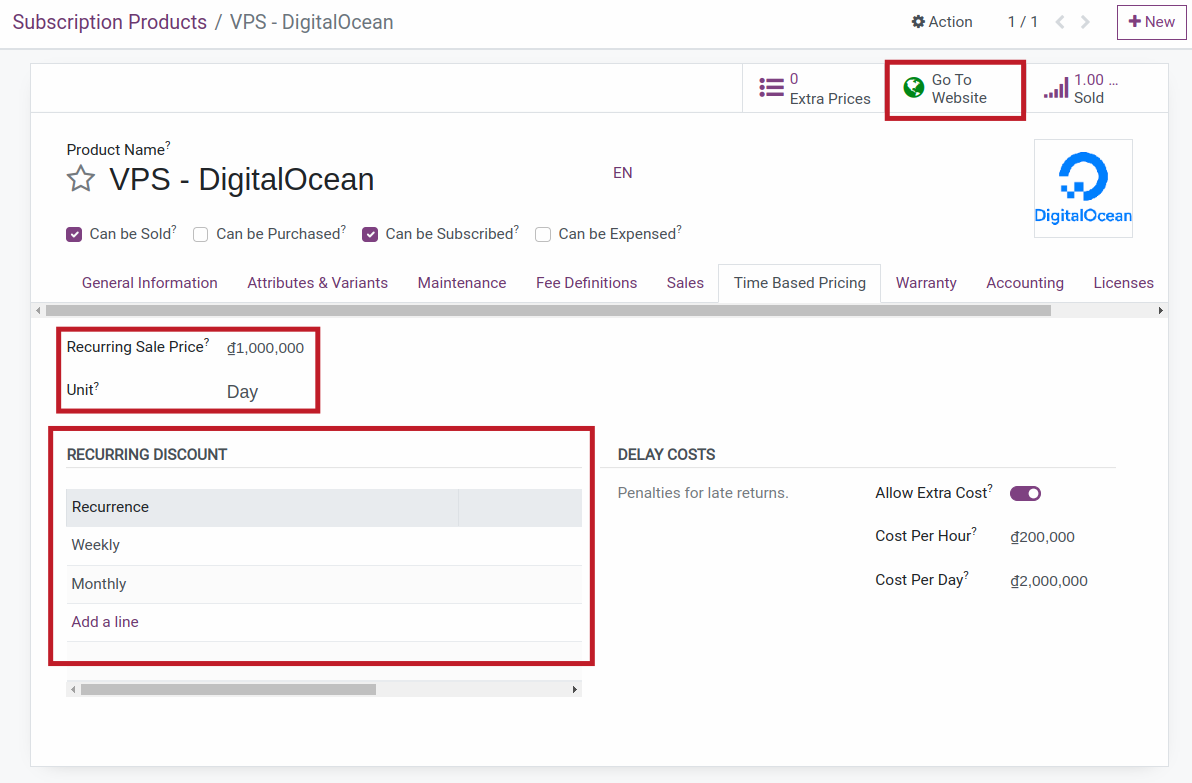Select the Monthly recurrence row

324,584
